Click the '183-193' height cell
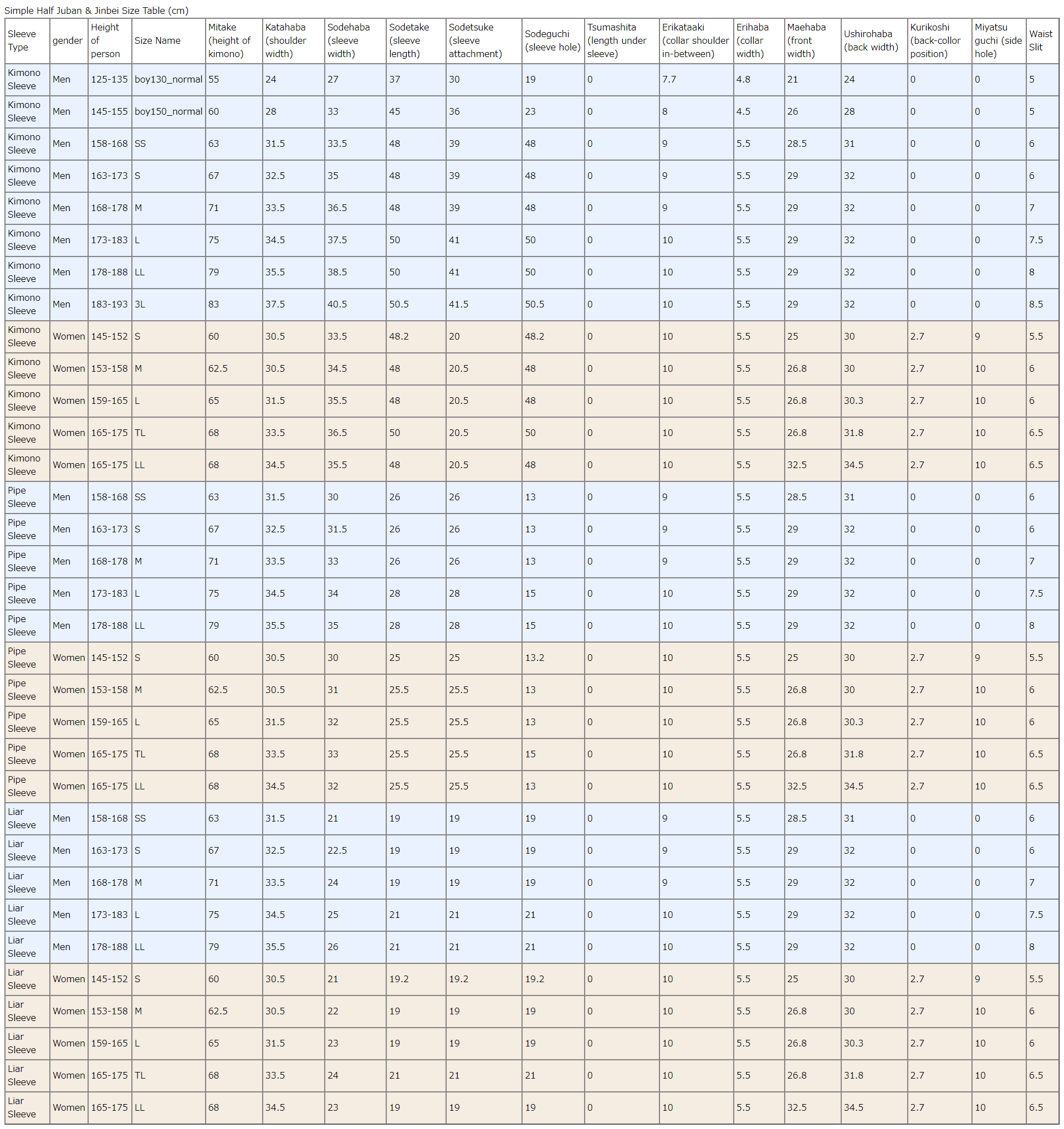The height and width of the screenshot is (1129, 1064). tap(109, 304)
